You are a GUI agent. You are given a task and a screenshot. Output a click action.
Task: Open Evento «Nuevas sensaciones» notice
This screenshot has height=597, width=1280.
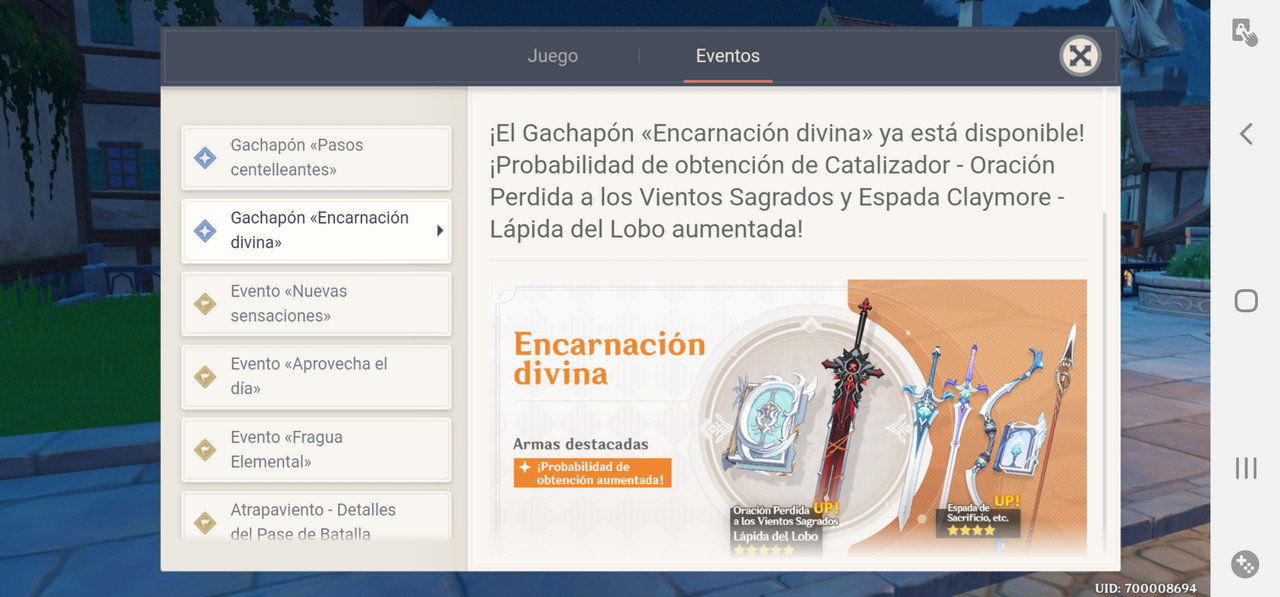pyautogui.click(x=316, y=304)
